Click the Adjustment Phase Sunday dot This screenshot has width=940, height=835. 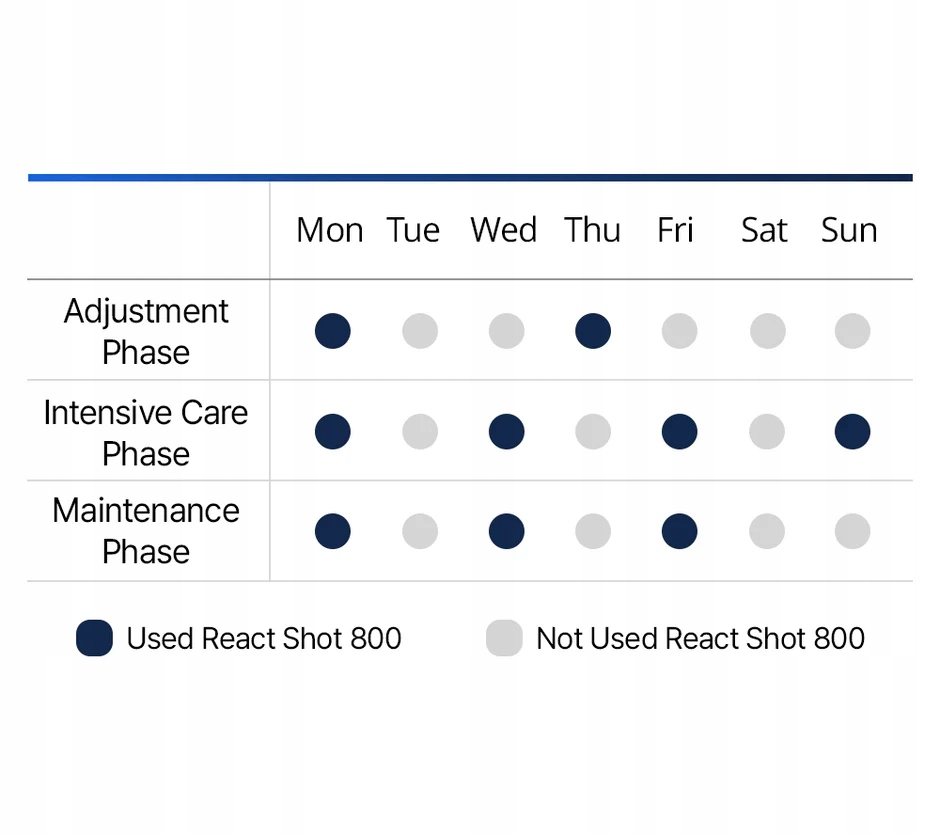[852, 331]
